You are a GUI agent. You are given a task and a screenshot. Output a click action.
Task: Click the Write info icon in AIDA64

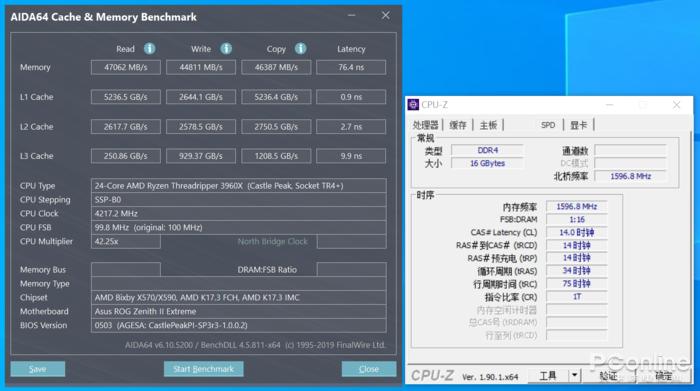click(226, 48)
